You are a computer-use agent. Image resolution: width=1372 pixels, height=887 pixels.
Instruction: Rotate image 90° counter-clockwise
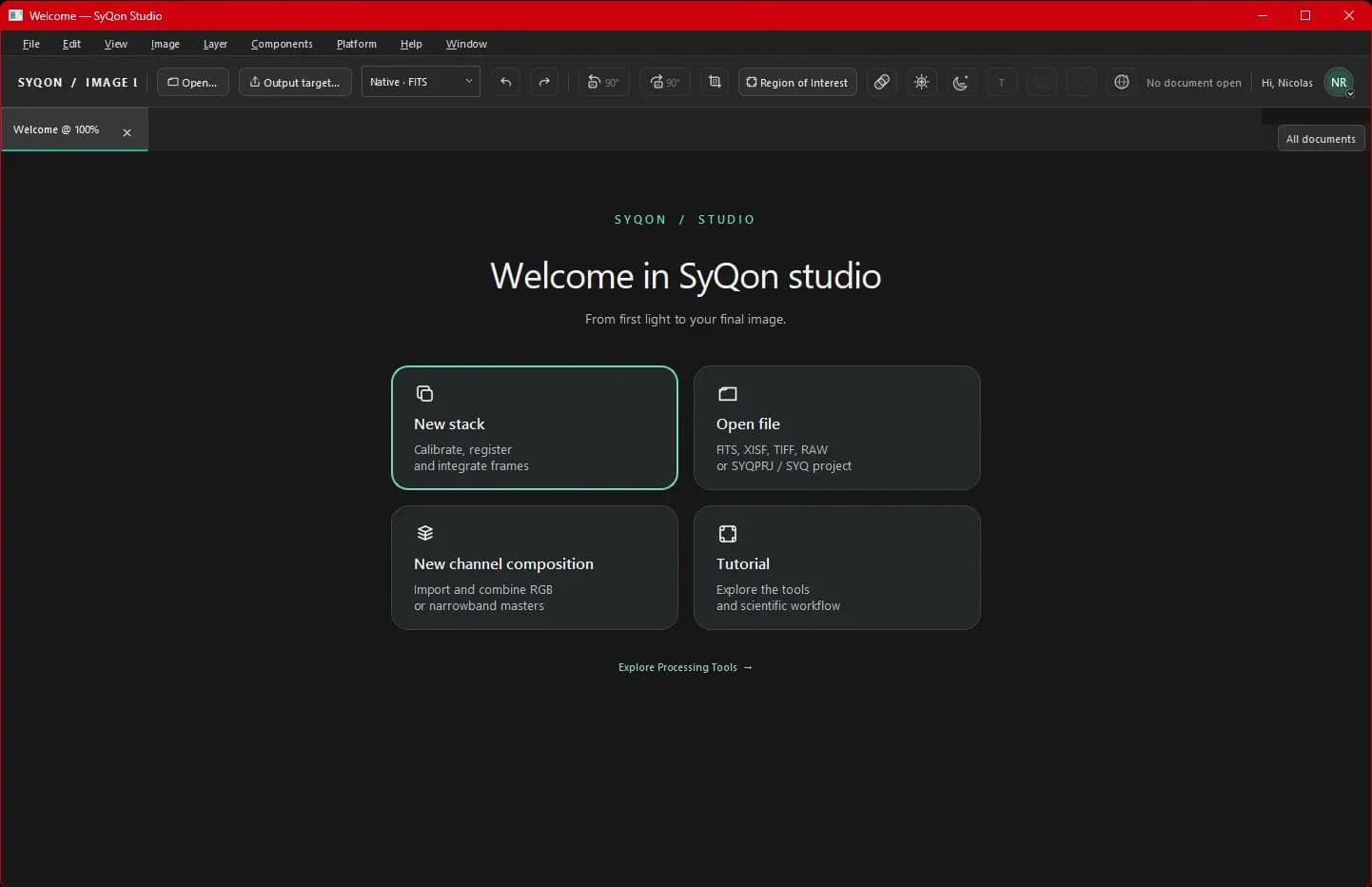(x=603, y=82)
